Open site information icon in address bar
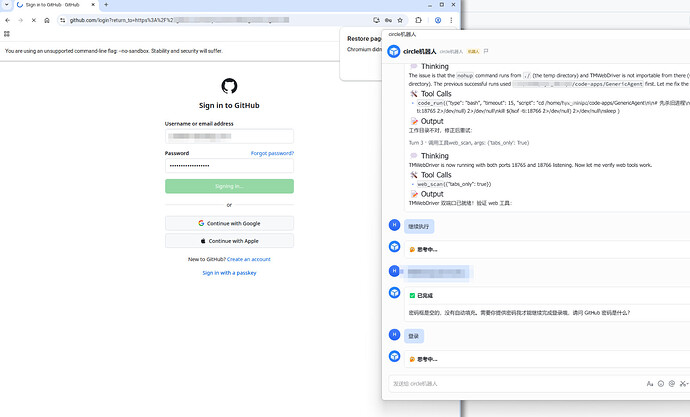Screen dimensions: 690x417 [x=62, y=20]
